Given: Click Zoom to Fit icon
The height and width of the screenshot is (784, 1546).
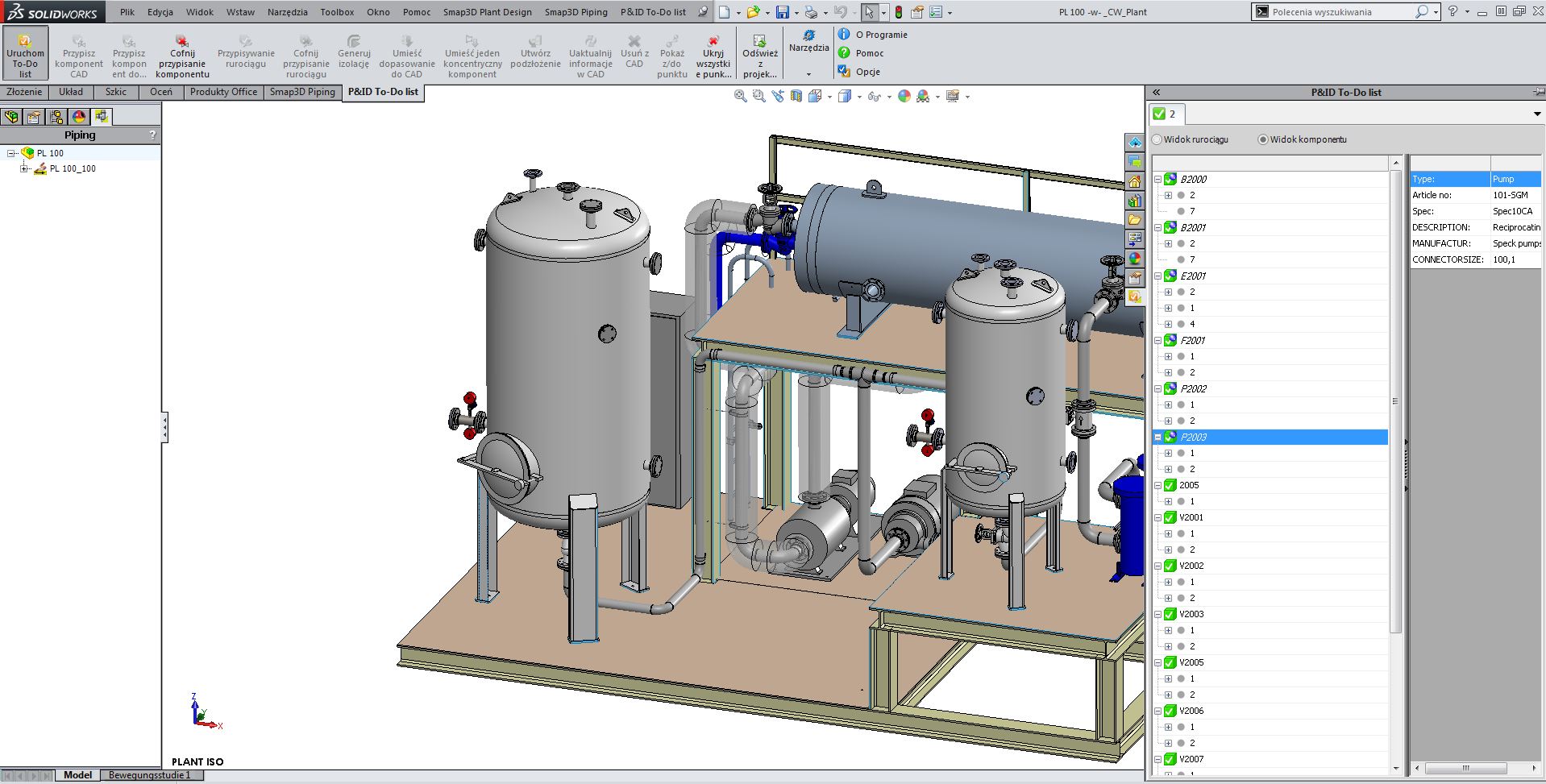Looking at the screenshot, I should tap(740, 96).
